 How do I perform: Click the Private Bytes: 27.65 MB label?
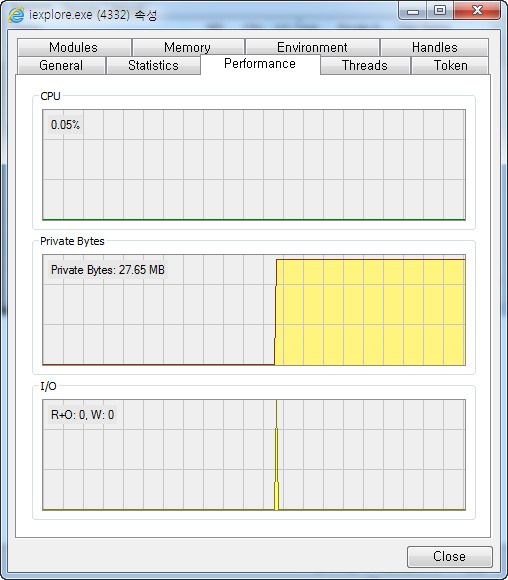(x=108, y=270)
